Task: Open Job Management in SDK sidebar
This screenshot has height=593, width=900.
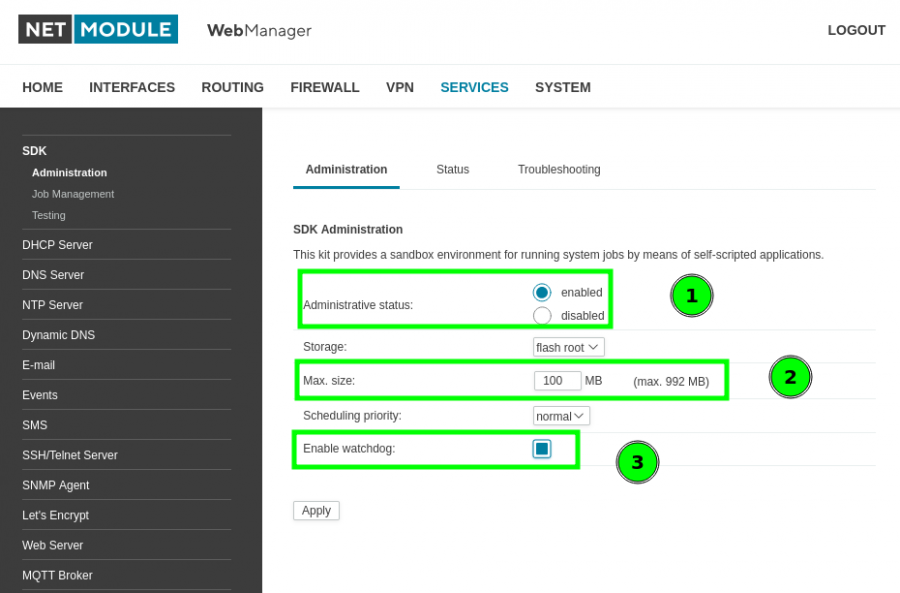Action: tap(73, 194)
